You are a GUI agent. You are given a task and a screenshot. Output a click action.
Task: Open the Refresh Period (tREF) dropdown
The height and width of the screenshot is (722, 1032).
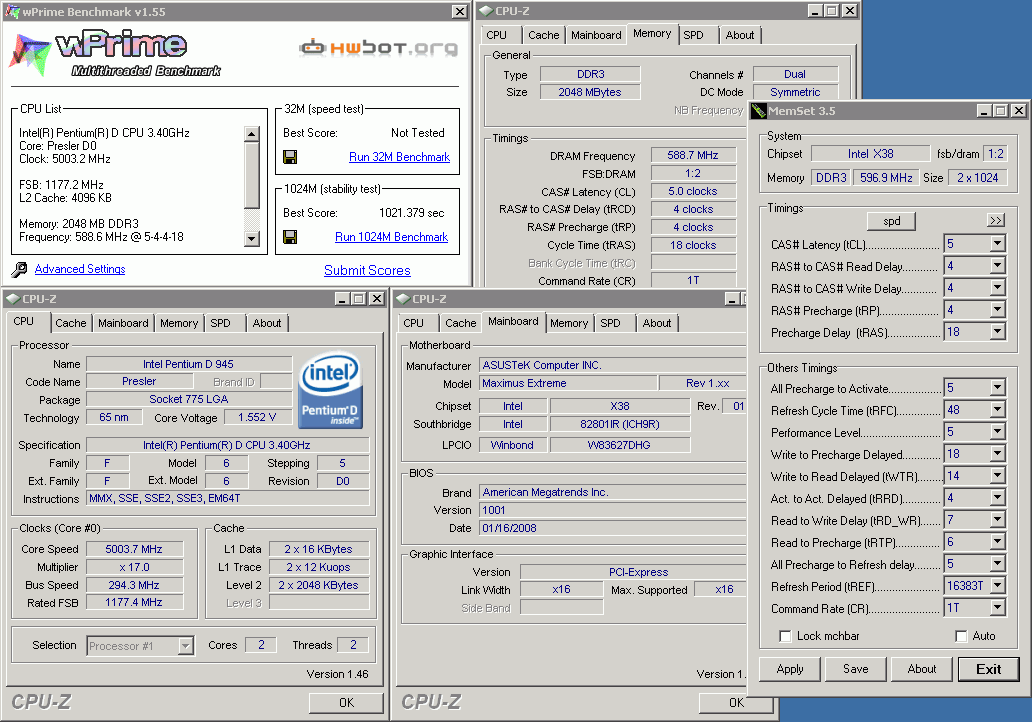(998, 586)
